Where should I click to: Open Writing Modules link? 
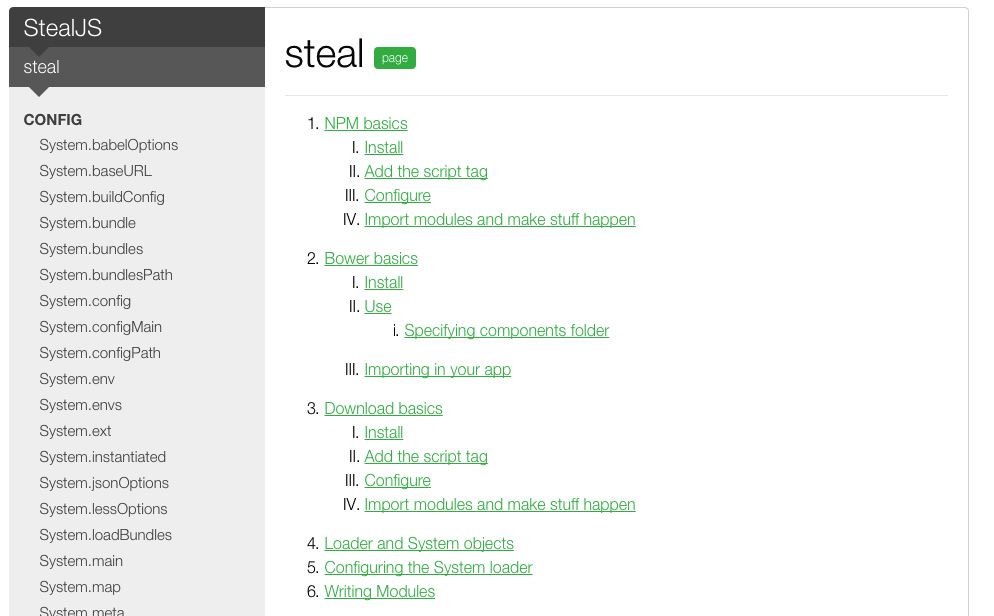pyautogui.click(x=379, y=591)
